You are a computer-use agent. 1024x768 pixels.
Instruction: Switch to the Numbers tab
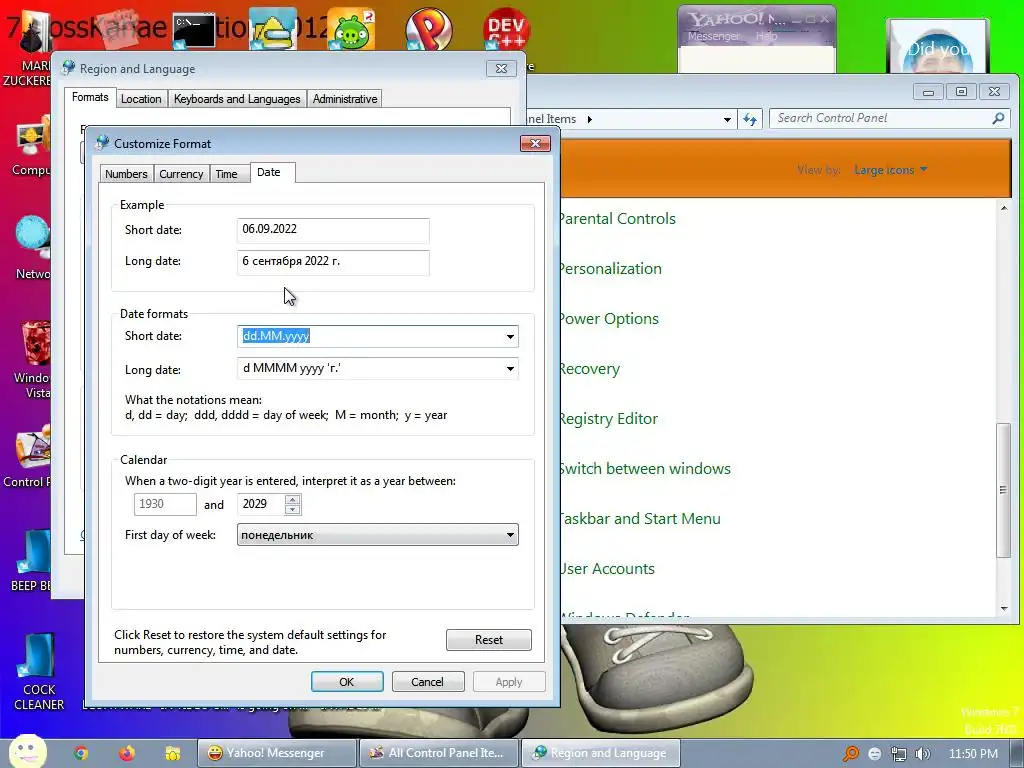click(126, 174)
